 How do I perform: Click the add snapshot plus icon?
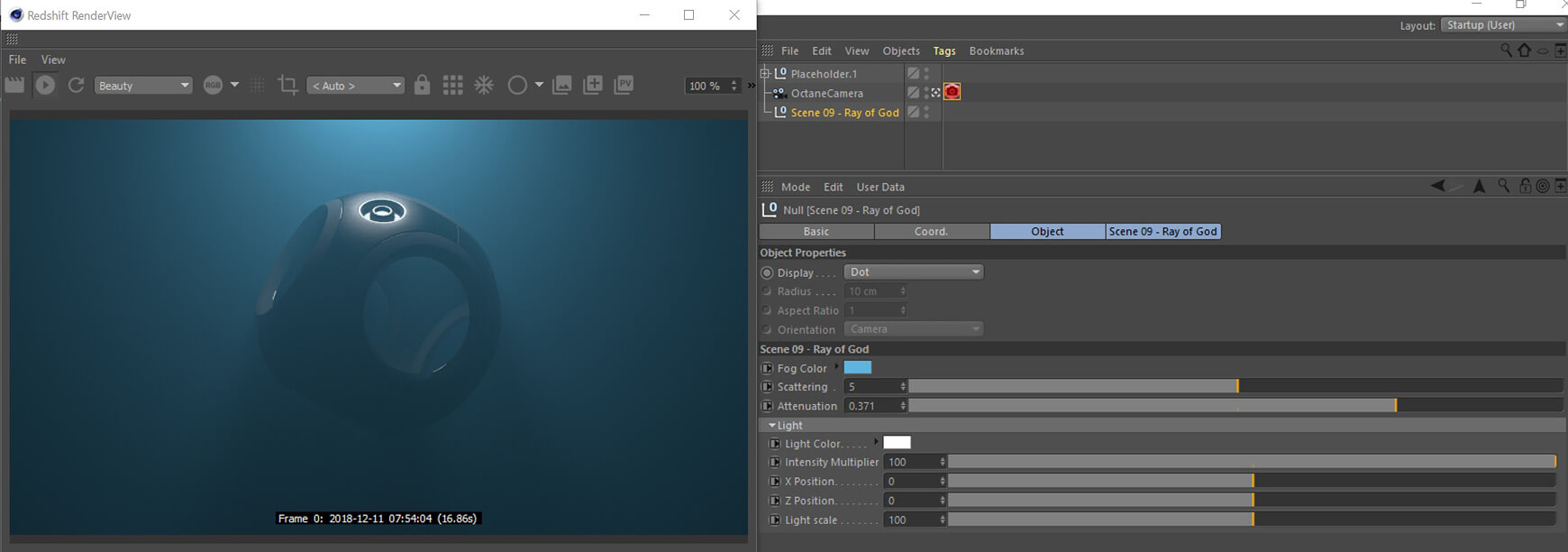pyautogui.click(x=593, y=85)
